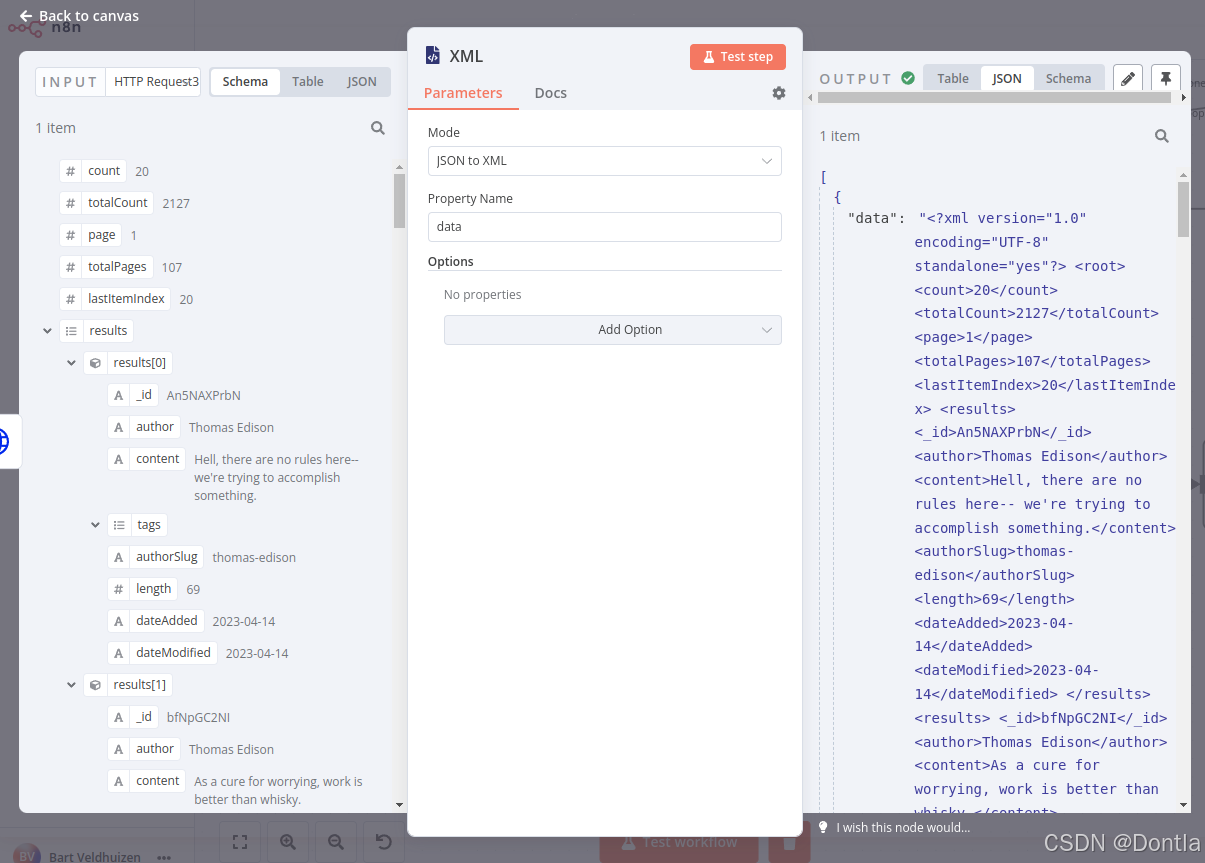Select the output Schema view tab
The height and width of the screenshot is (863, 1205).
tap(1068, 78)
